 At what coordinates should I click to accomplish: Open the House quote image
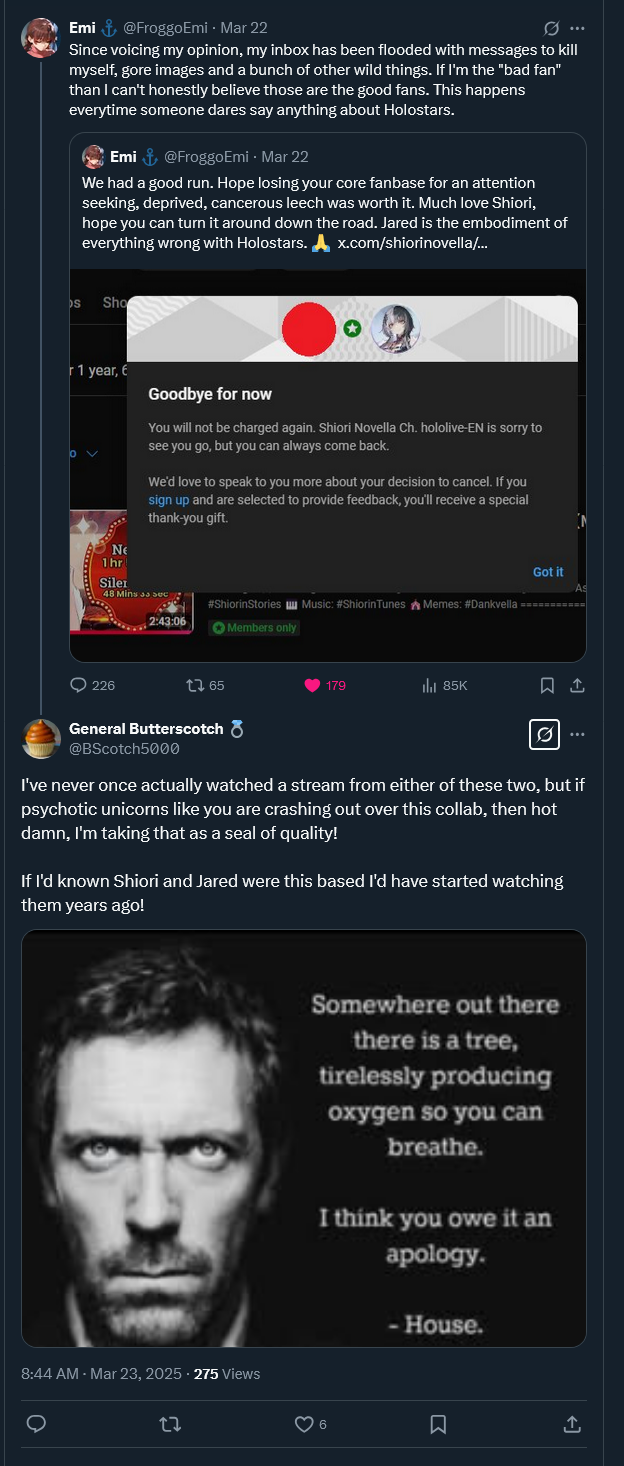(304, 1138)
